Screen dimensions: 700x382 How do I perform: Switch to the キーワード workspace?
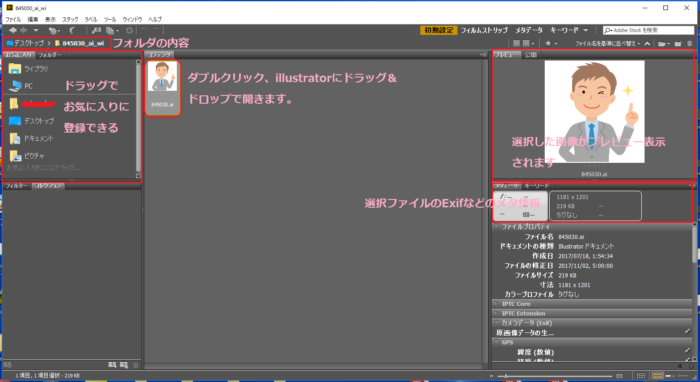564,30
